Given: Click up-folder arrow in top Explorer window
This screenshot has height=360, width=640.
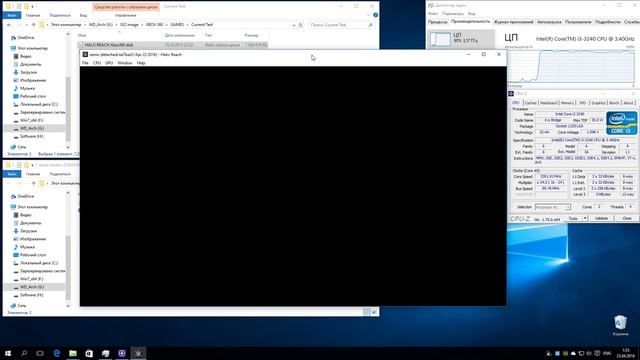Looking at the screenshot, I should [34, 25].
